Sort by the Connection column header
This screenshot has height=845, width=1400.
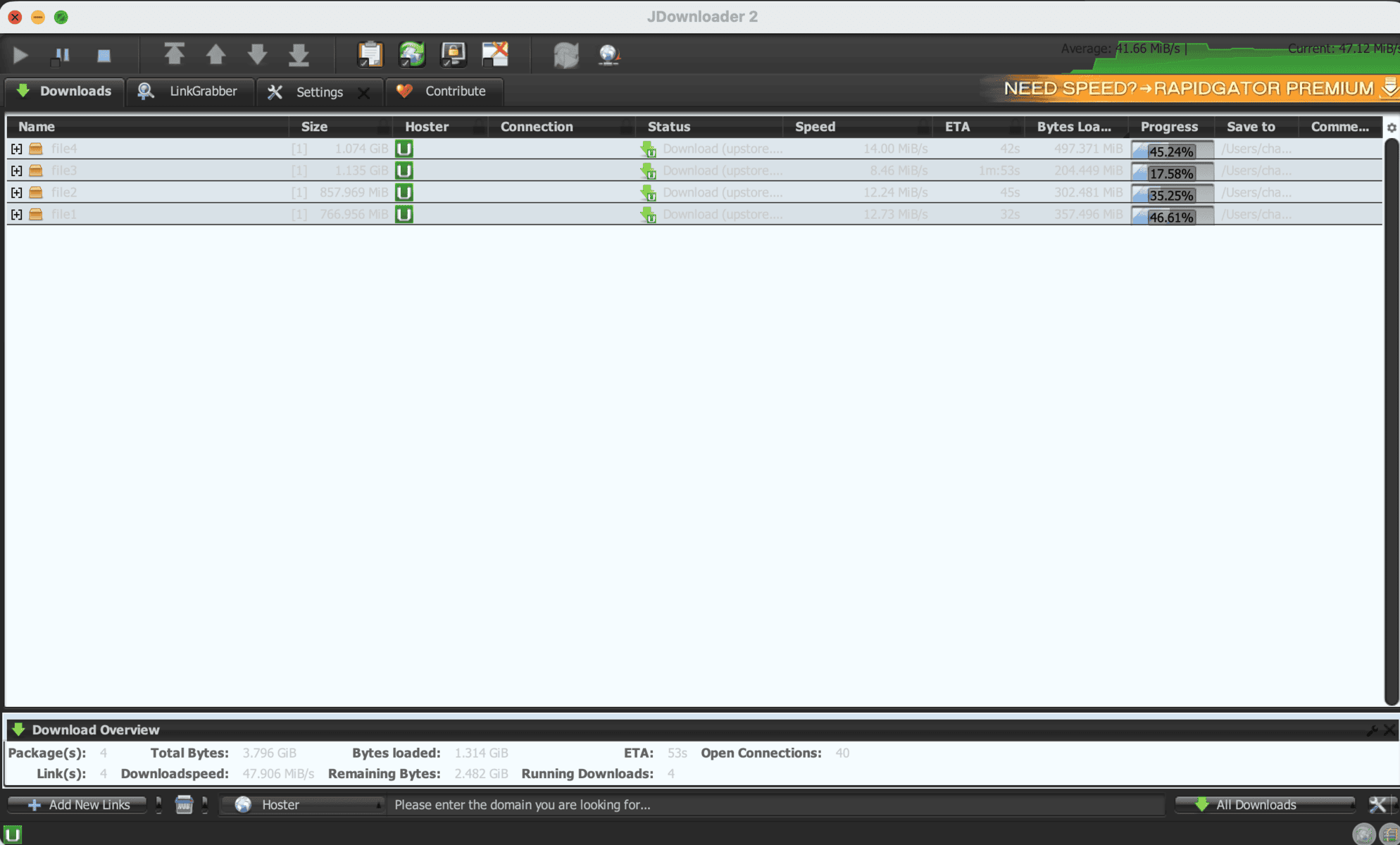(562, 127)
